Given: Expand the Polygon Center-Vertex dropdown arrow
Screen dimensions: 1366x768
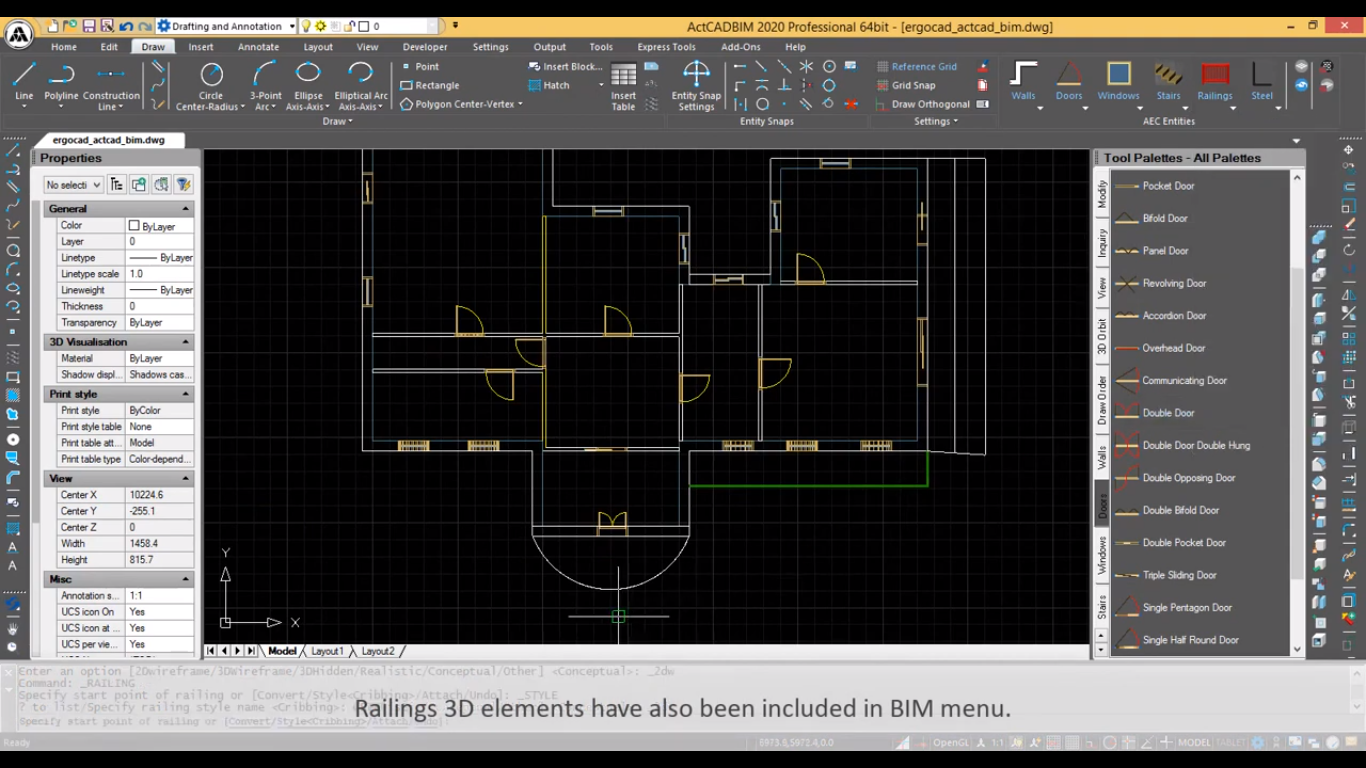Looking at the screenshot, I should [520, 104].
